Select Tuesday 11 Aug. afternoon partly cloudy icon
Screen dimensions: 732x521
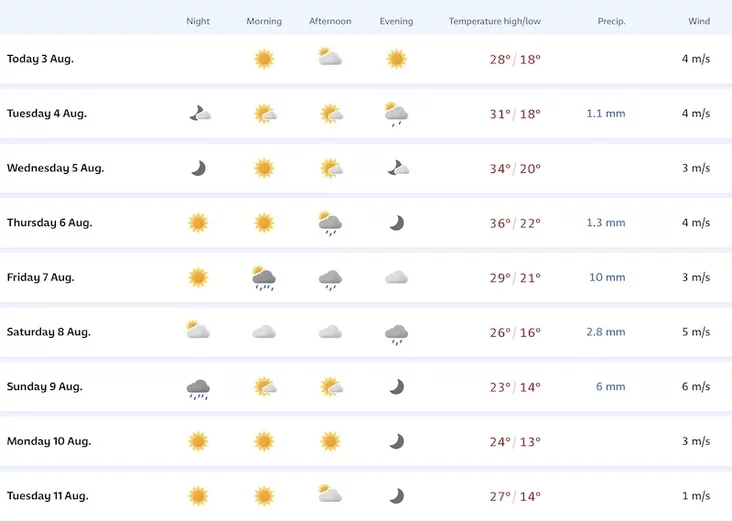click(330, 493)
